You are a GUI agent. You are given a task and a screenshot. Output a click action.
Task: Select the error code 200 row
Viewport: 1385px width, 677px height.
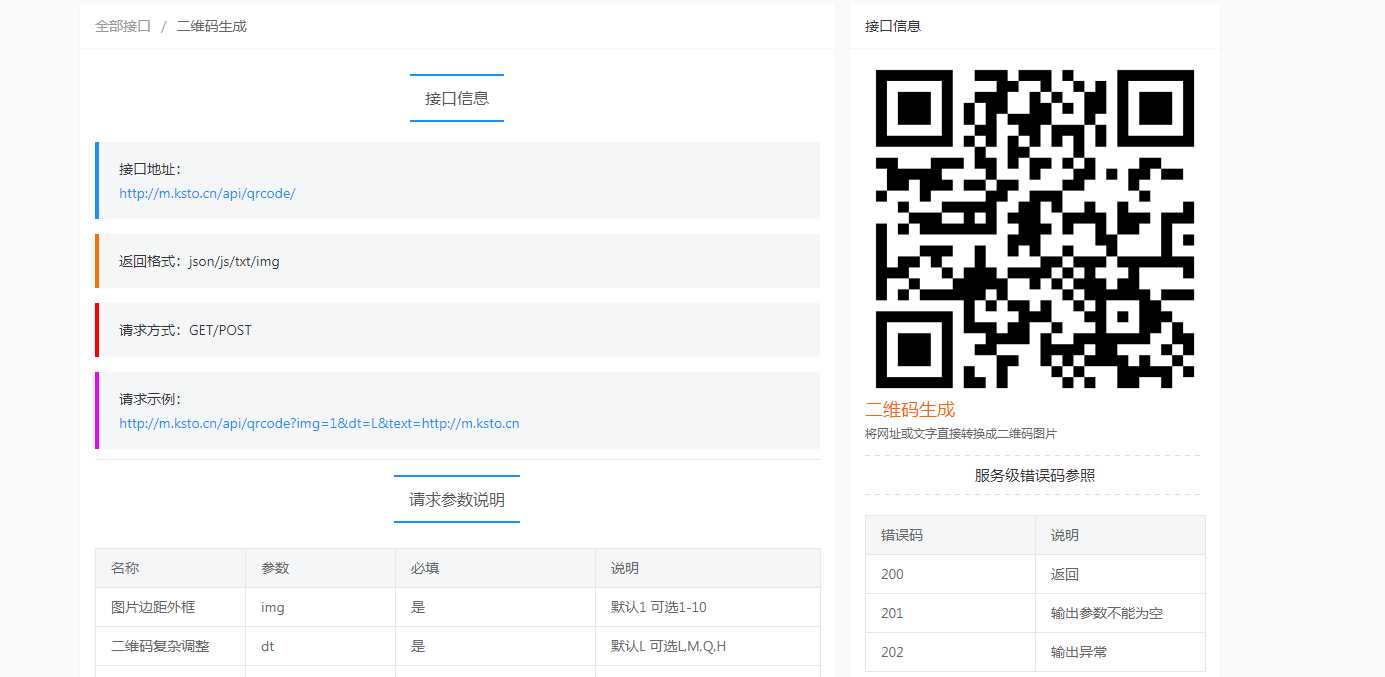click(1035, 574)
